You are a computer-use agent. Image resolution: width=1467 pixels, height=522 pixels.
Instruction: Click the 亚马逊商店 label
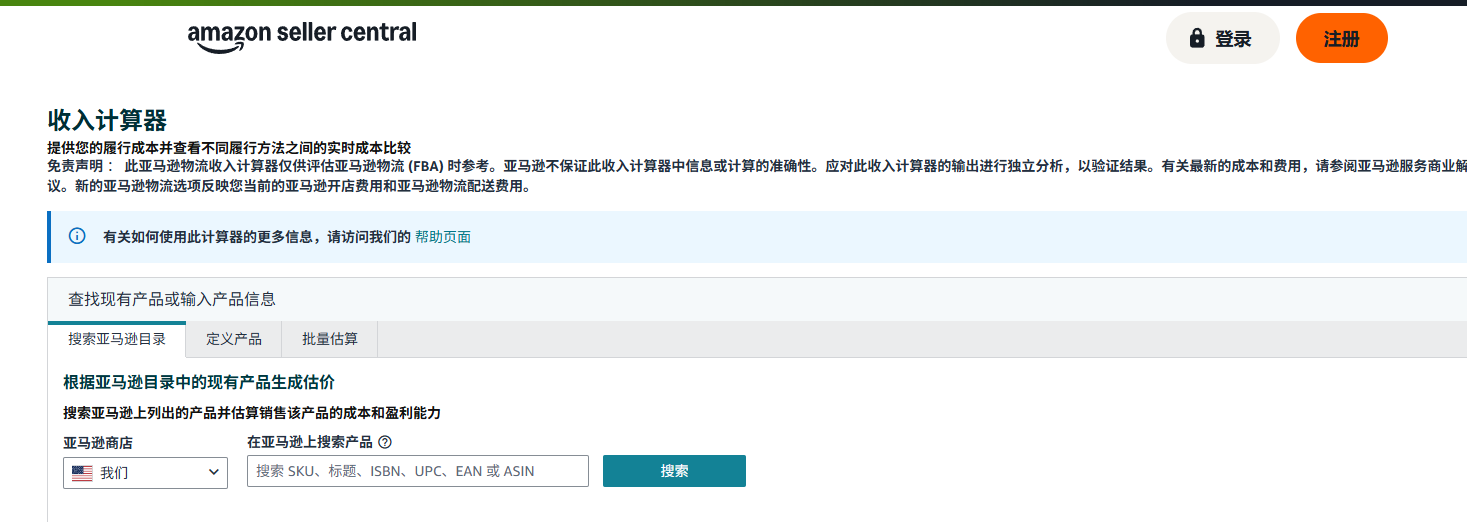point(98,442)
